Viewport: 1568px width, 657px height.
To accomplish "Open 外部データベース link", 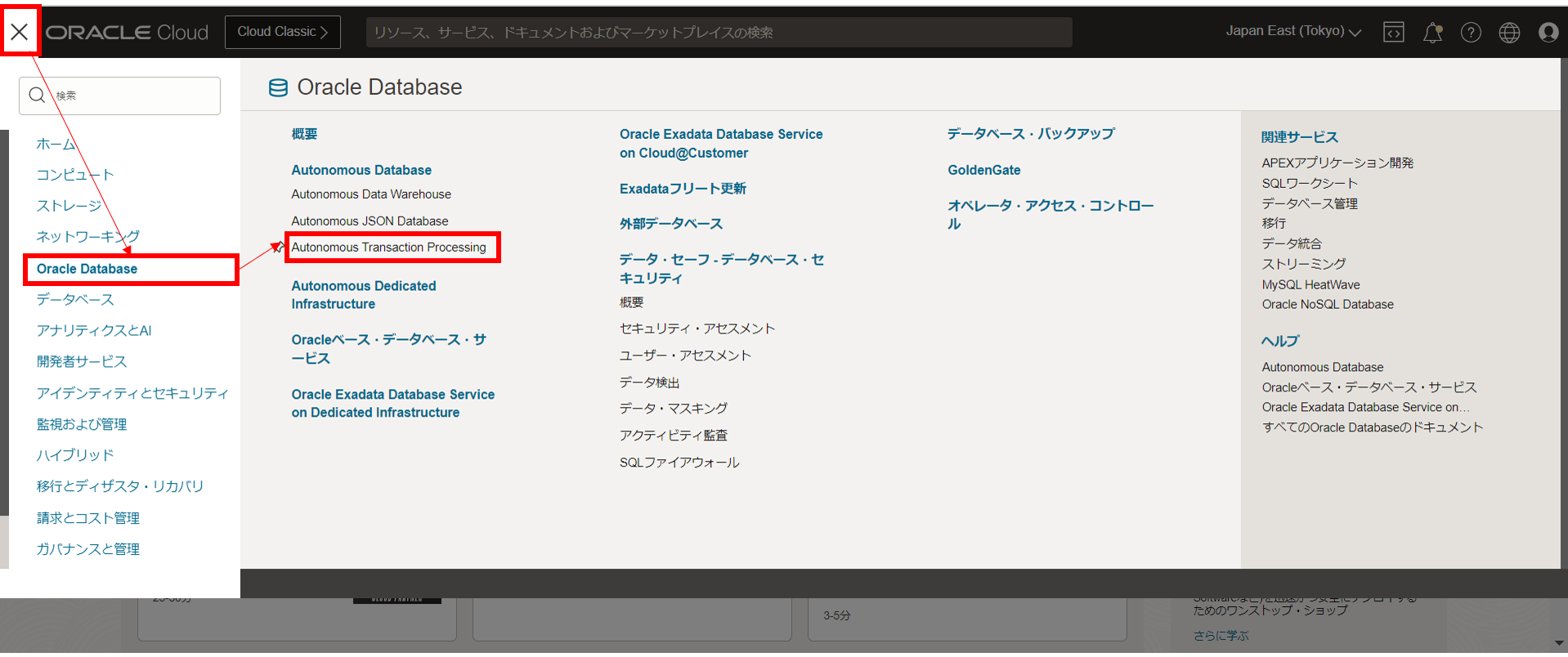I will (x=671, y=224).
